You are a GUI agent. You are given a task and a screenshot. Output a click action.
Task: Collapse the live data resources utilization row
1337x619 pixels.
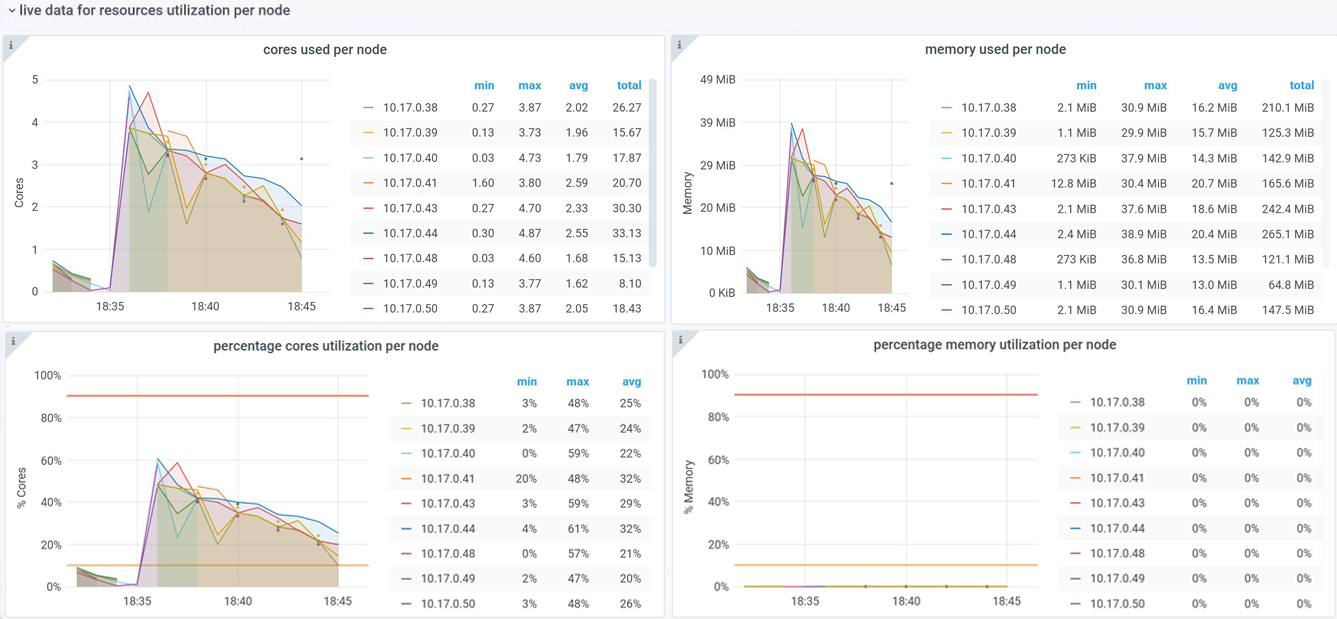(12, 11)
